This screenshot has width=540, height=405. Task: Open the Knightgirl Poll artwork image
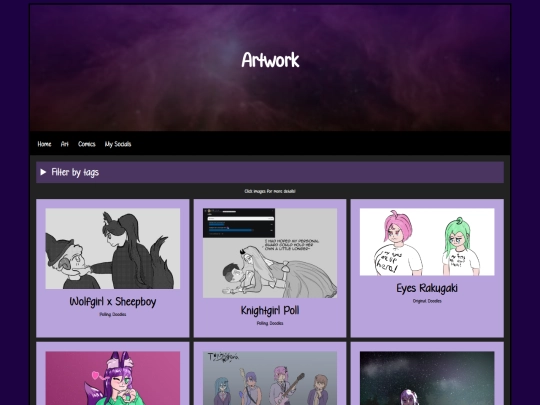(270, 253)
